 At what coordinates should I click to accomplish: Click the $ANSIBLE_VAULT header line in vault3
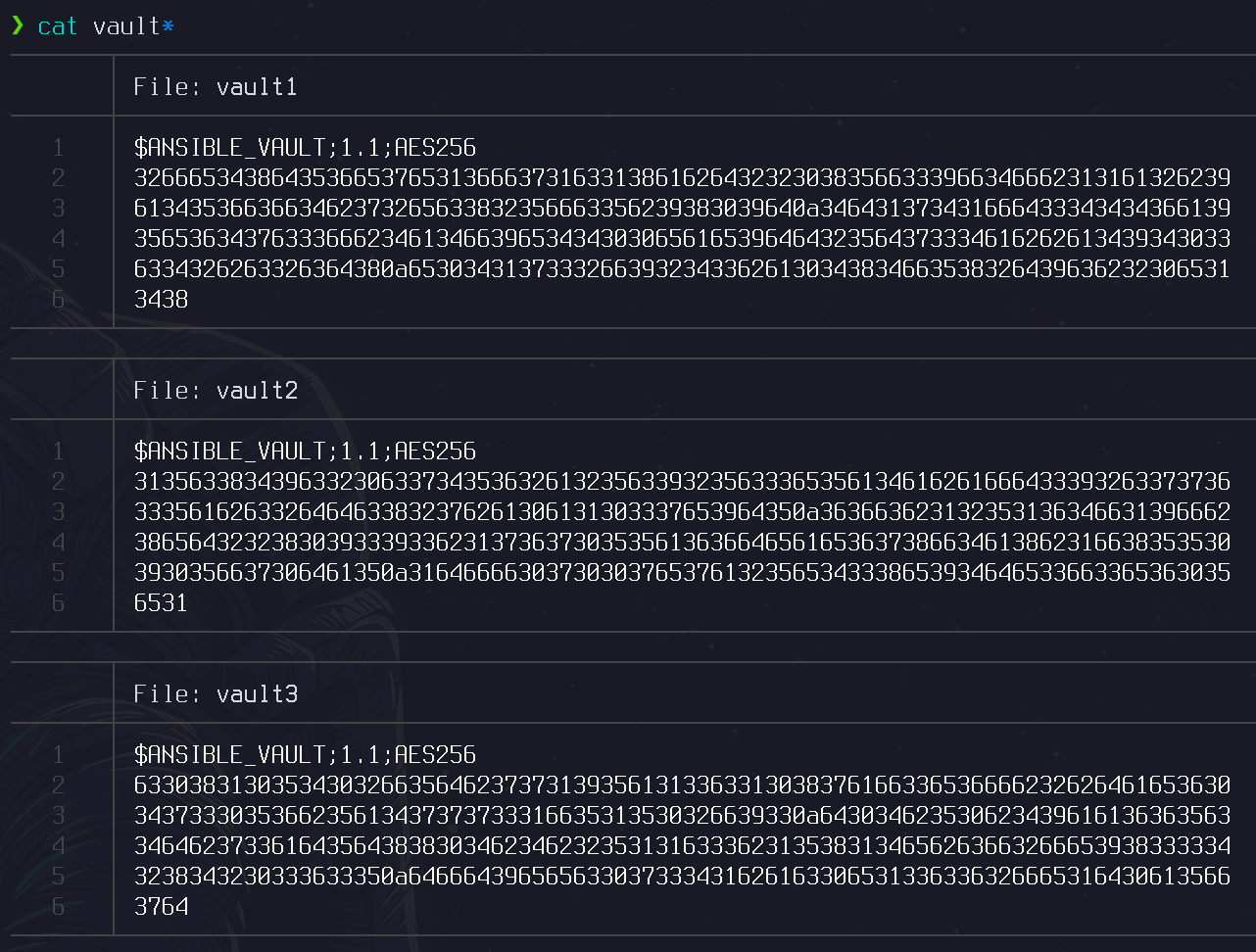pyautogui.click(x=305, y=755)
